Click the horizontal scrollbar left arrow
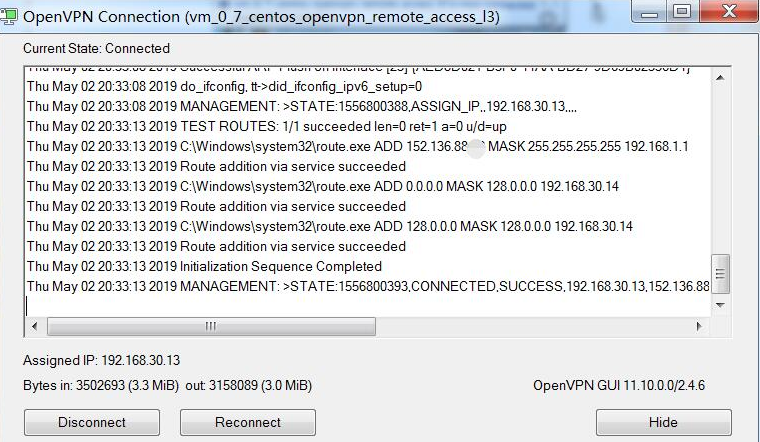This screenshot has height=442, width=760. click(x=33, y=326)
